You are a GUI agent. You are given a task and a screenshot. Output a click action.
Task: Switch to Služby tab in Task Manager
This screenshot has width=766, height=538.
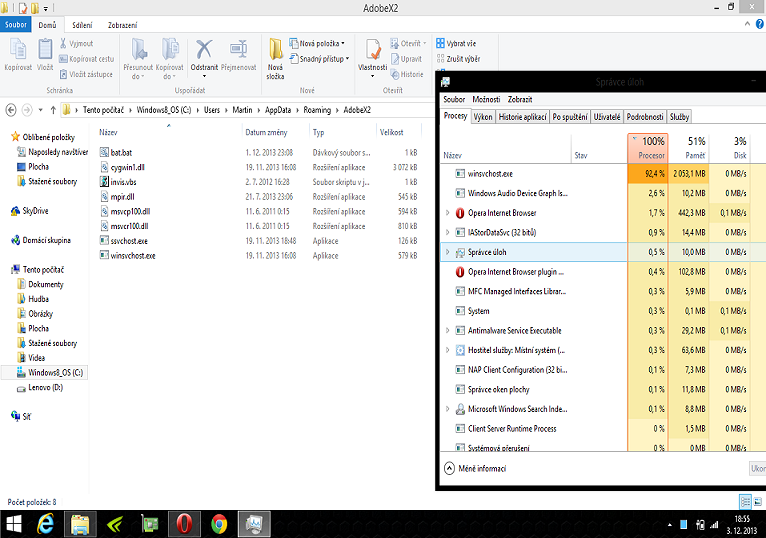(x=679, y=117)
